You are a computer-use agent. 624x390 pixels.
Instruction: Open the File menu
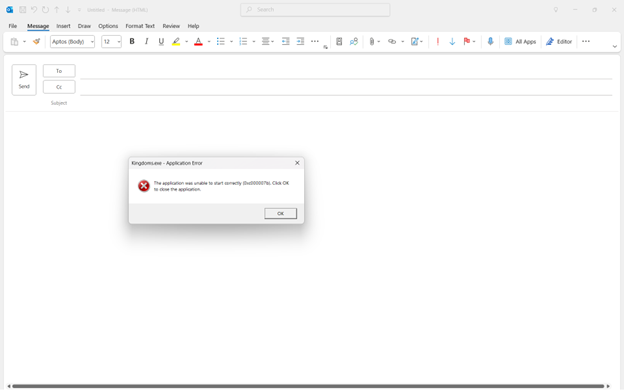pos(13,26)
